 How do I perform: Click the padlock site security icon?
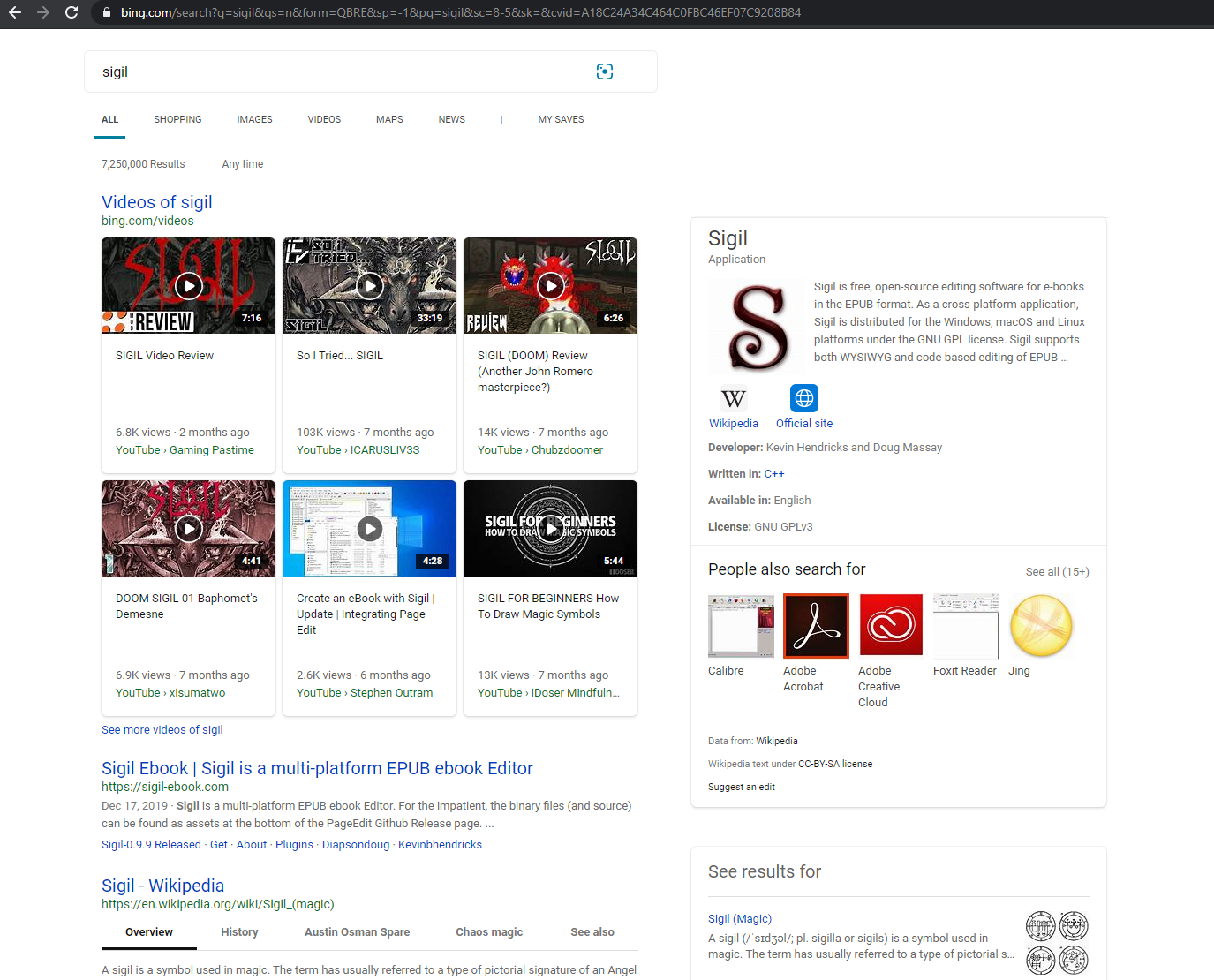click(107, 12)
